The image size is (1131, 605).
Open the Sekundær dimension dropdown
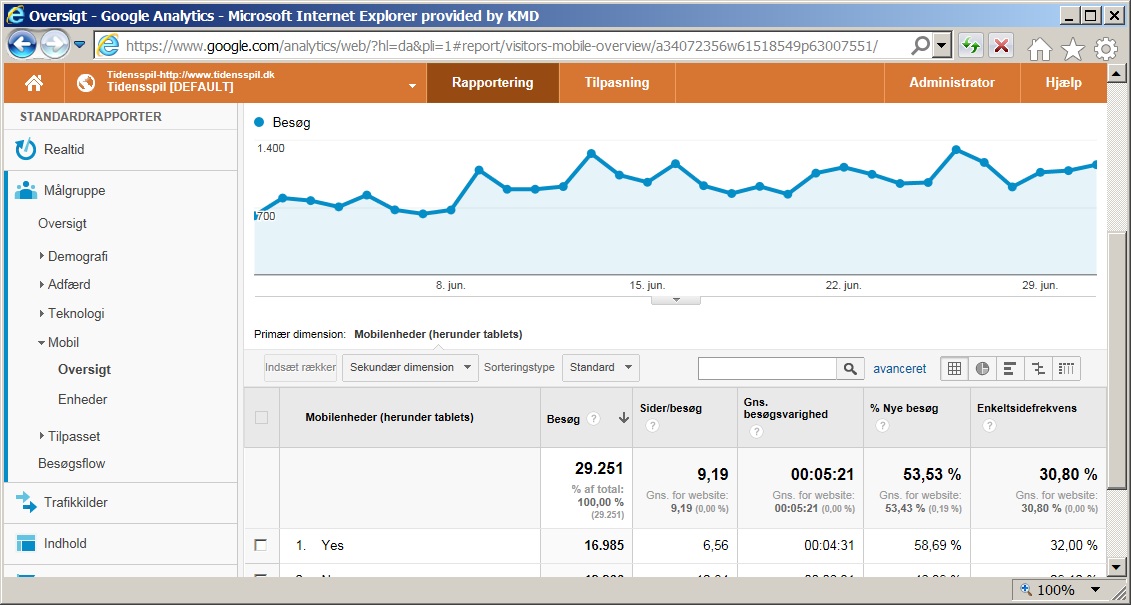click(410, 367)
